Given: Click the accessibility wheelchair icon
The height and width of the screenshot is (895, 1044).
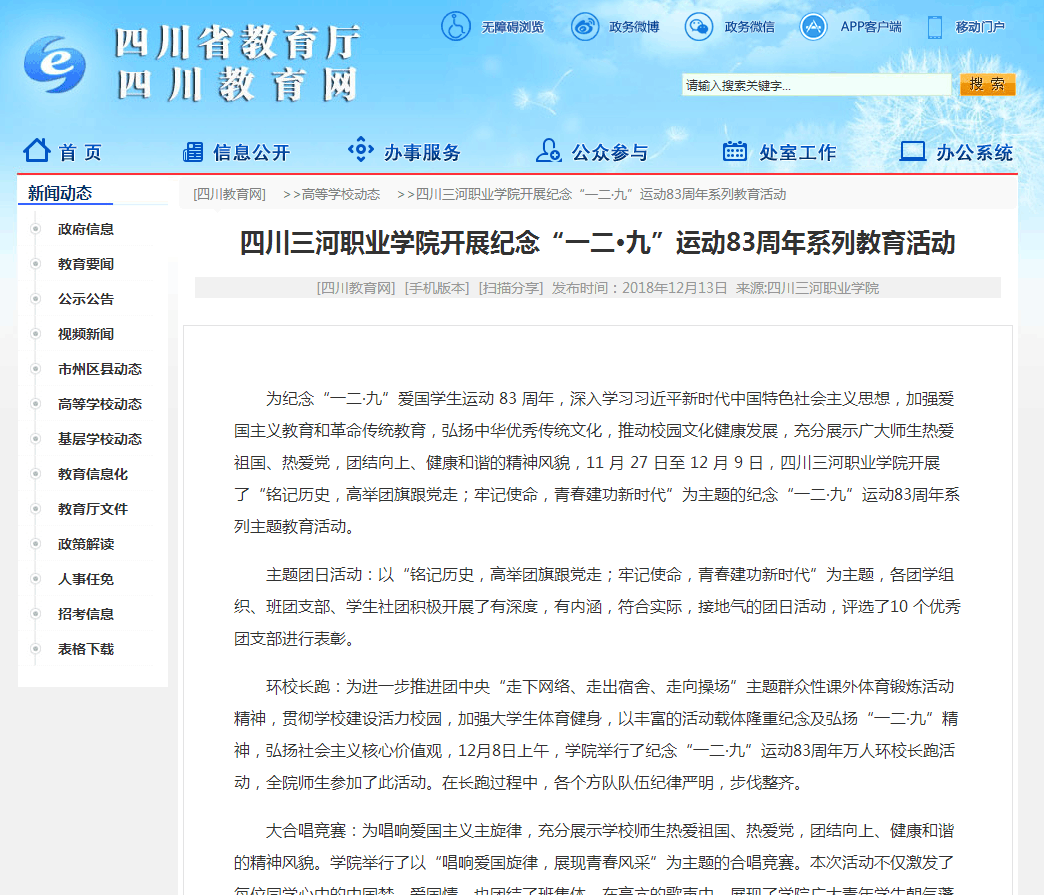Looking at the screenshot, I should point(456,26).
